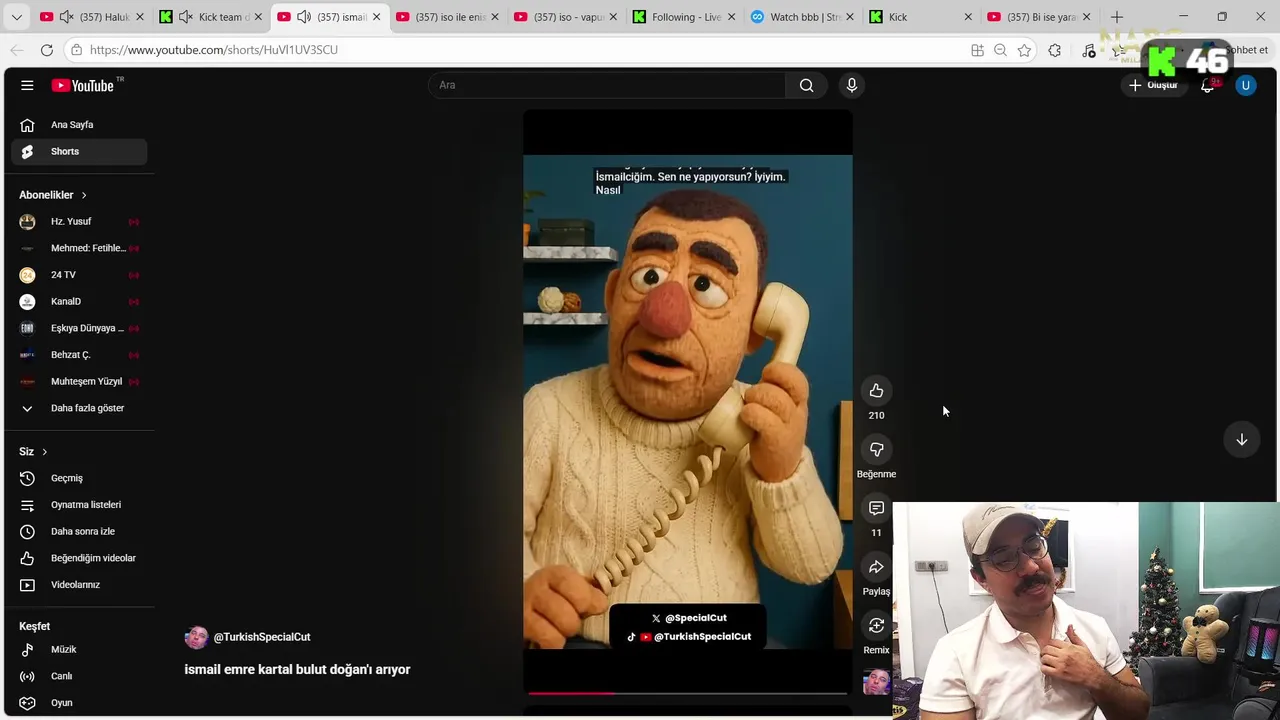
Task: Open Muhteşem Yüzyıl subscription
Action: pyautogui.click(x=80, y=381)
